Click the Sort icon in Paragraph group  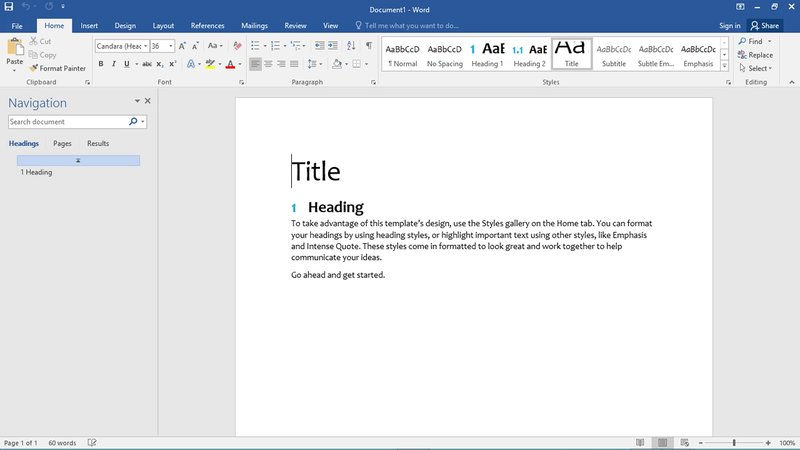(x=349, y=46)
